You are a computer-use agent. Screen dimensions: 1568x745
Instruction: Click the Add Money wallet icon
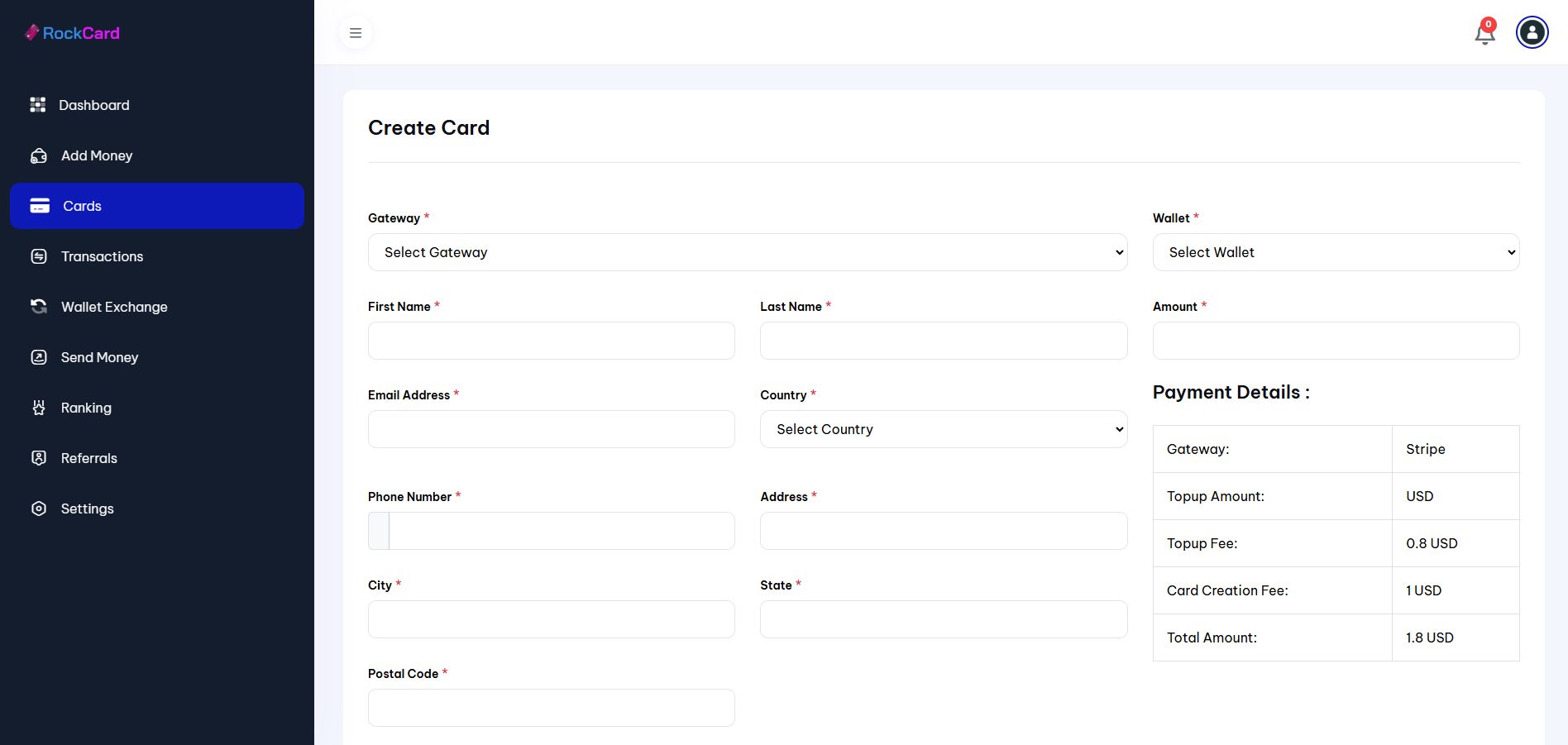[x=39, y=155]
